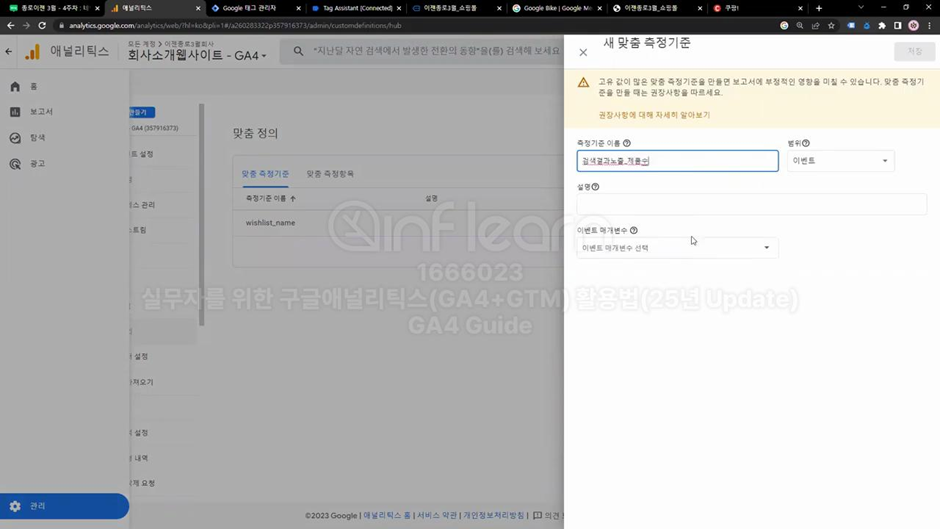Click the browser forward button

pos(26,26)
